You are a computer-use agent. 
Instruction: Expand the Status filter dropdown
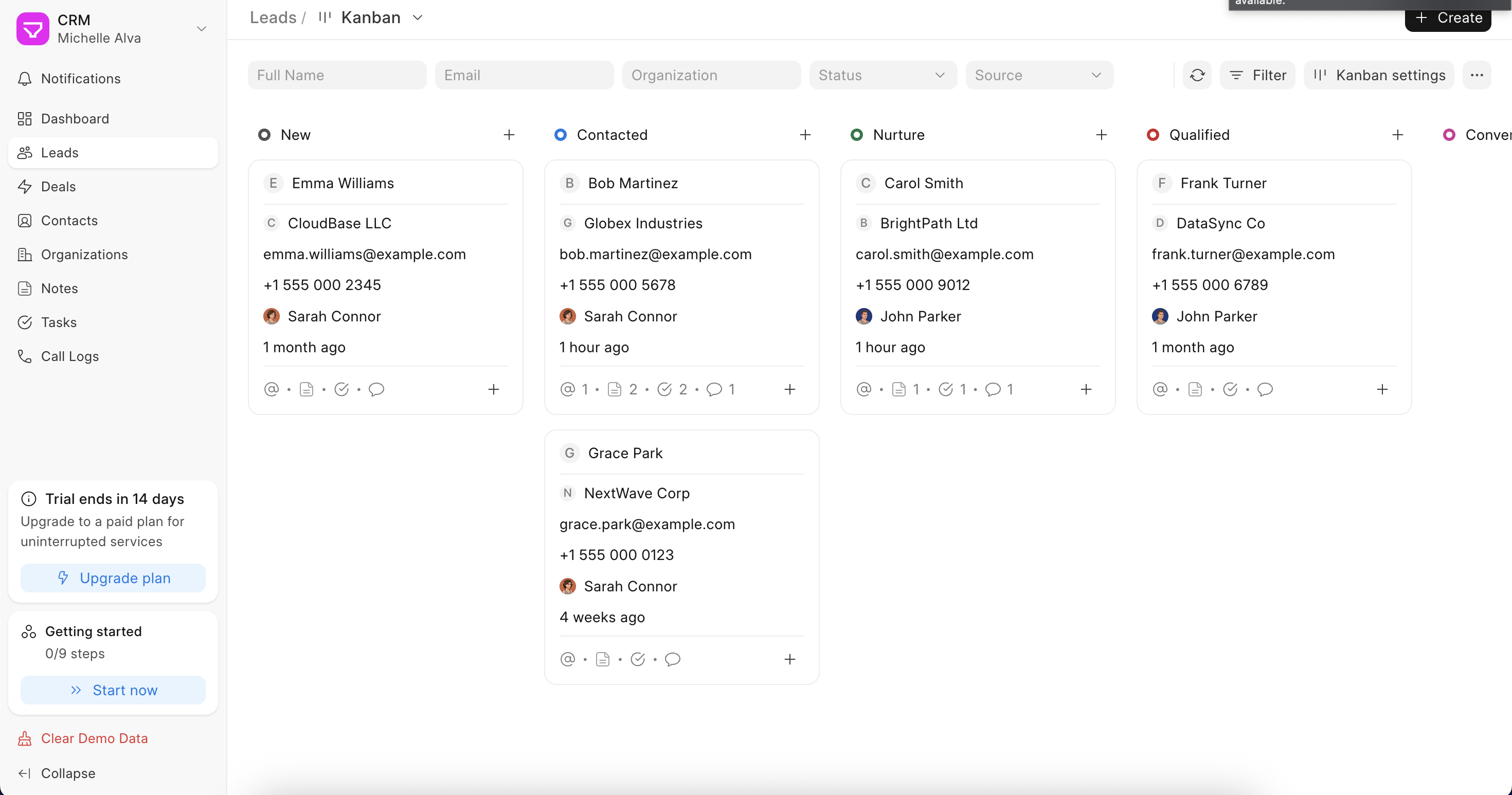tap(882, 75)
